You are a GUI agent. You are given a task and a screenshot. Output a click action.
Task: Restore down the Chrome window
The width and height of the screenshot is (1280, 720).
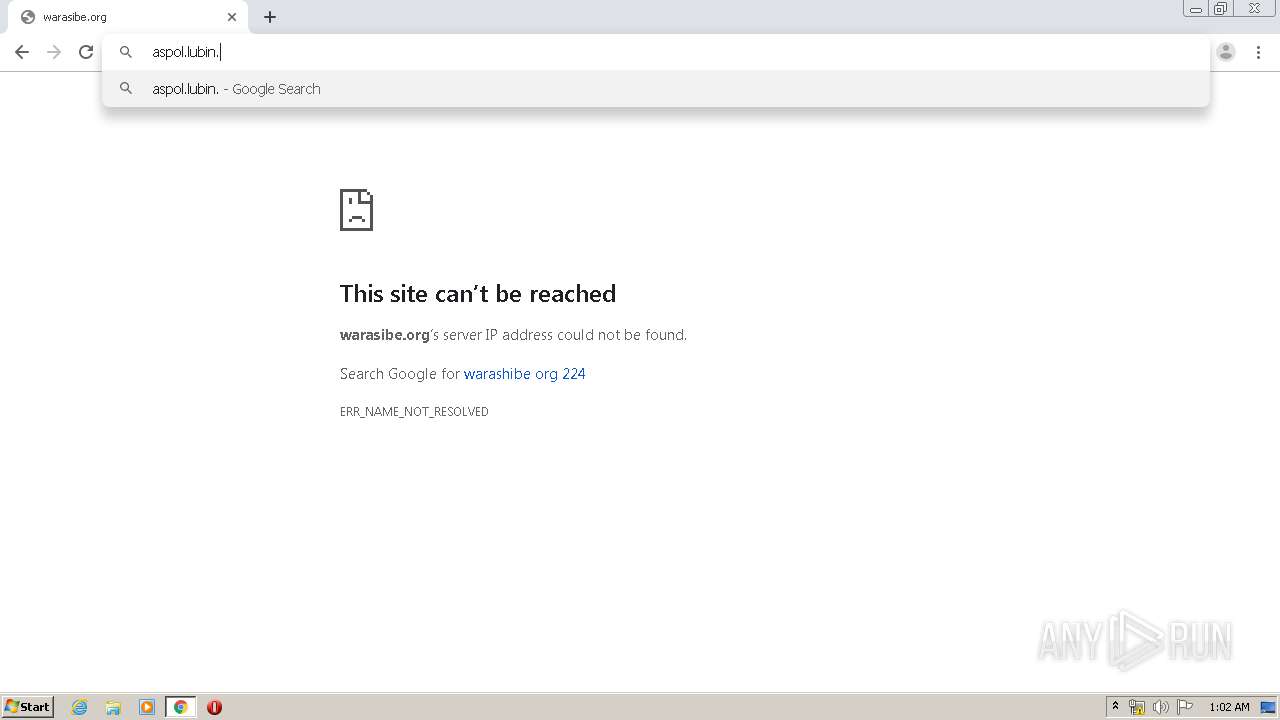(1221, 9)
